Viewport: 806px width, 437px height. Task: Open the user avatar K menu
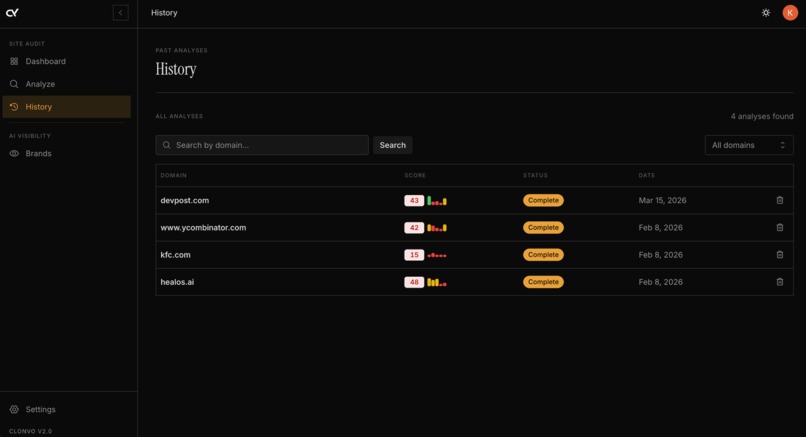tap(790, 13)
